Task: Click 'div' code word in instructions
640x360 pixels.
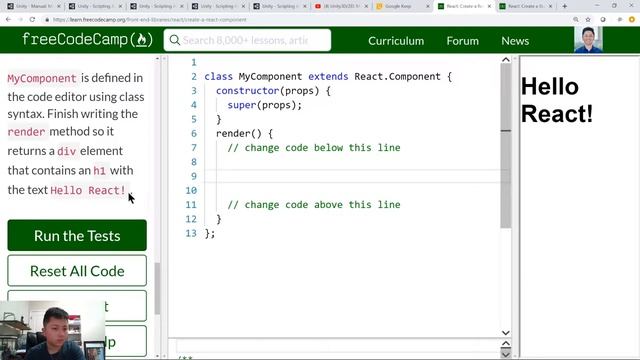Action: tap(67, 151)
